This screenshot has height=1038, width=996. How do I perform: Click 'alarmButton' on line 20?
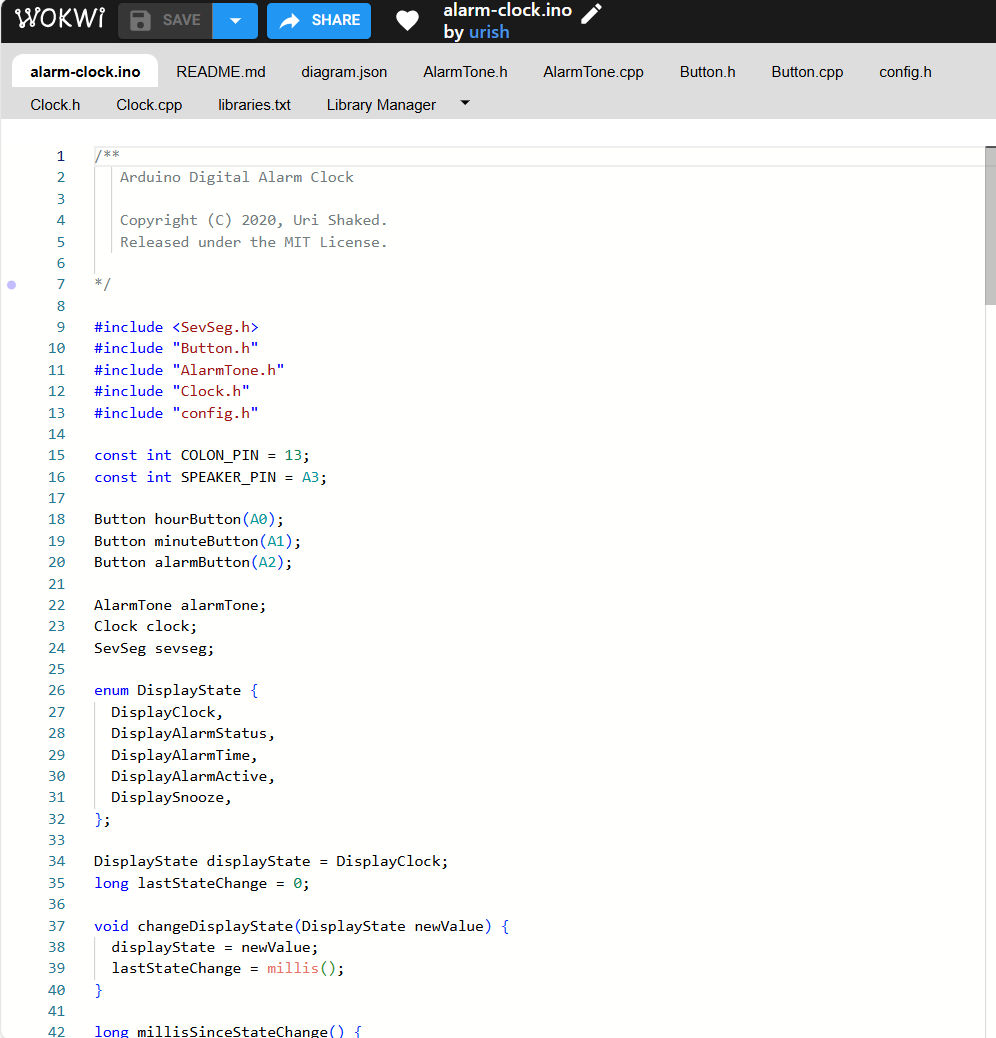(x=203, y=563)
